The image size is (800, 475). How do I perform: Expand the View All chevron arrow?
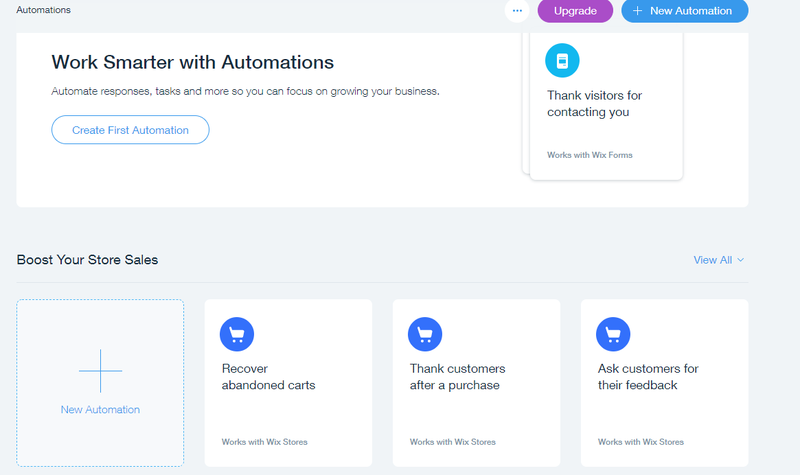tap(741, 260)
